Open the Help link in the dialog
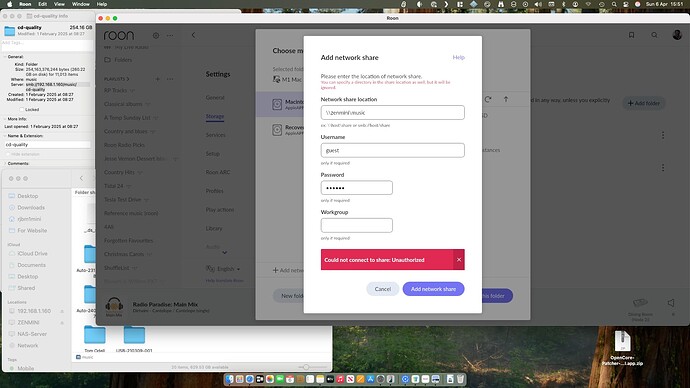 click(x=459, y=57)
